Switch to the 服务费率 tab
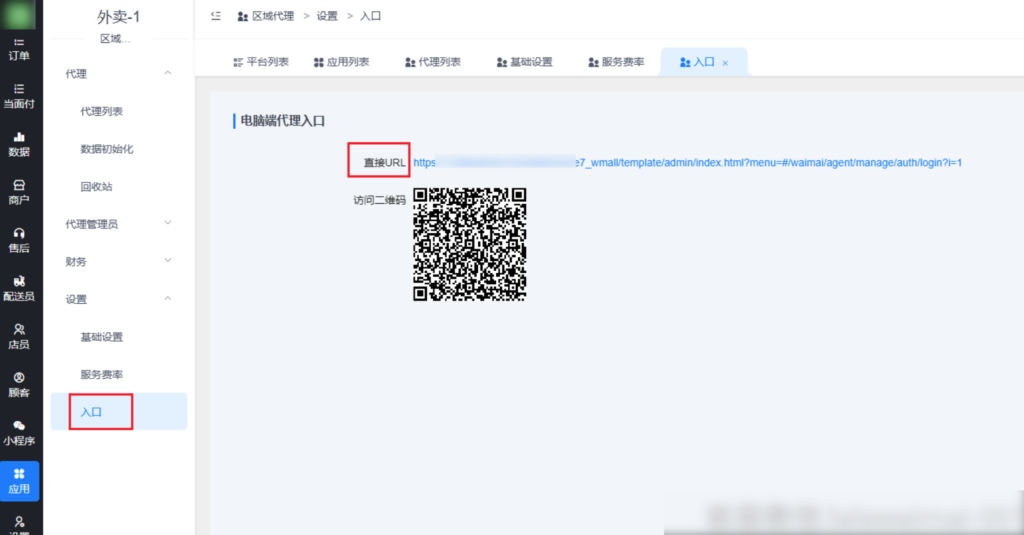Screen dimensions: 1024x535 point(616,62)
